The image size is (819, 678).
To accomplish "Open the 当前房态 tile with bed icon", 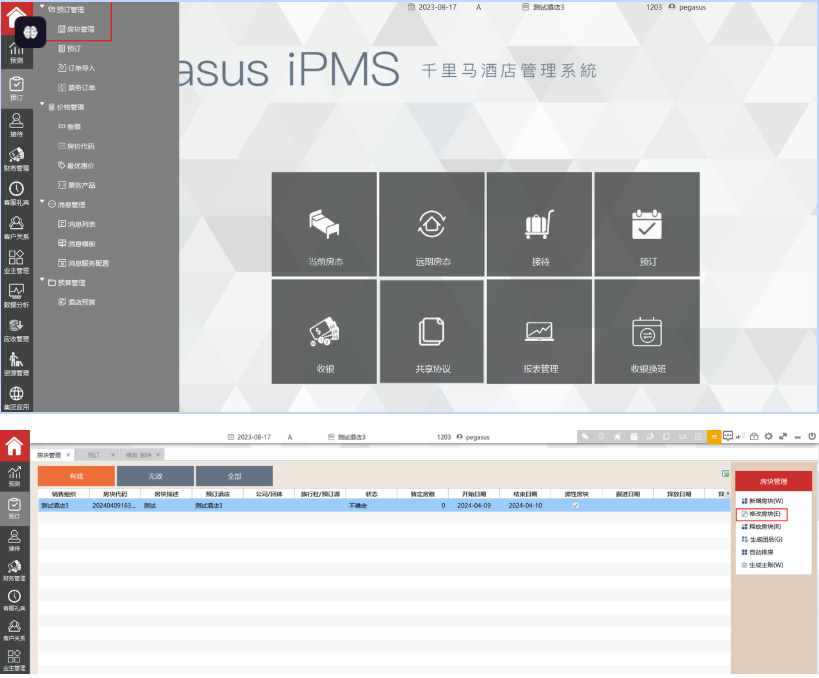I will coord(325,225).
